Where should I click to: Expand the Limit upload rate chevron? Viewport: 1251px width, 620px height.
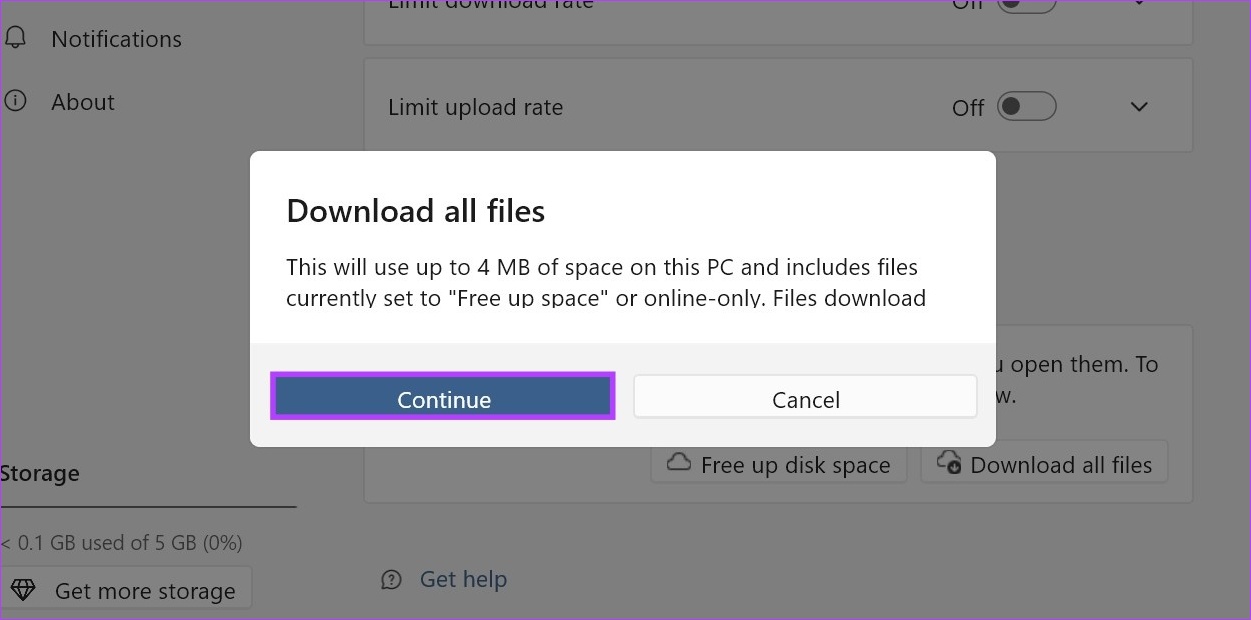click(x=1139, y=106)
